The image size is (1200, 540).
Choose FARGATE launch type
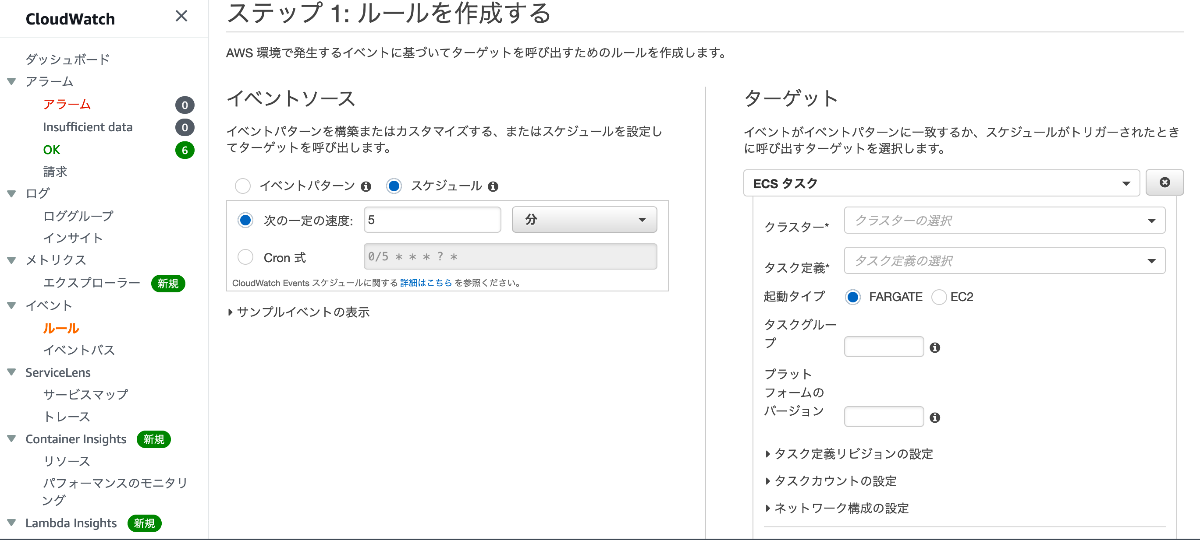pyautogui.click(x=853, y=297)
